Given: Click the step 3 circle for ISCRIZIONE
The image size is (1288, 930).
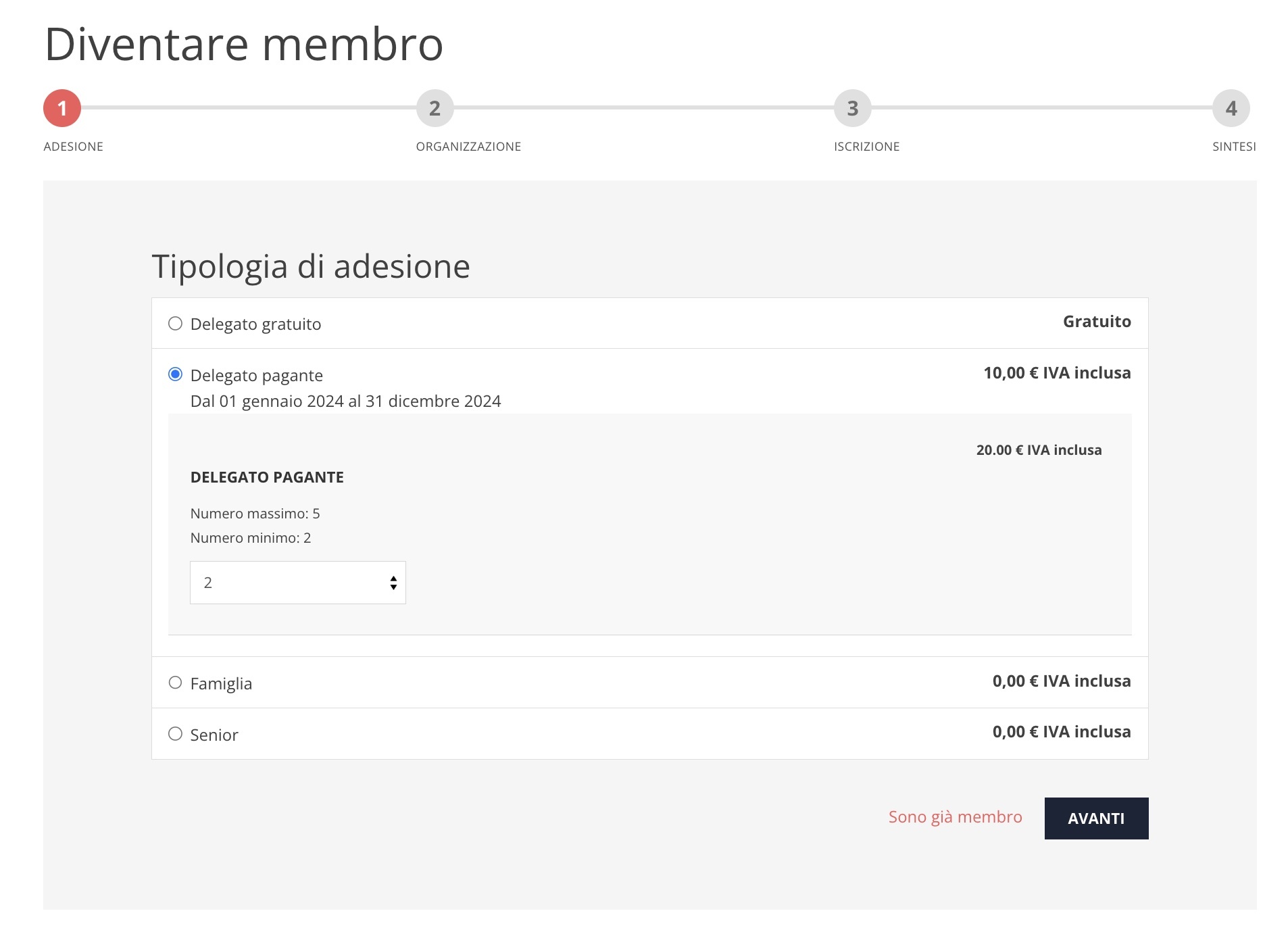Looking at the screenshot, I should tap(853, 108).
